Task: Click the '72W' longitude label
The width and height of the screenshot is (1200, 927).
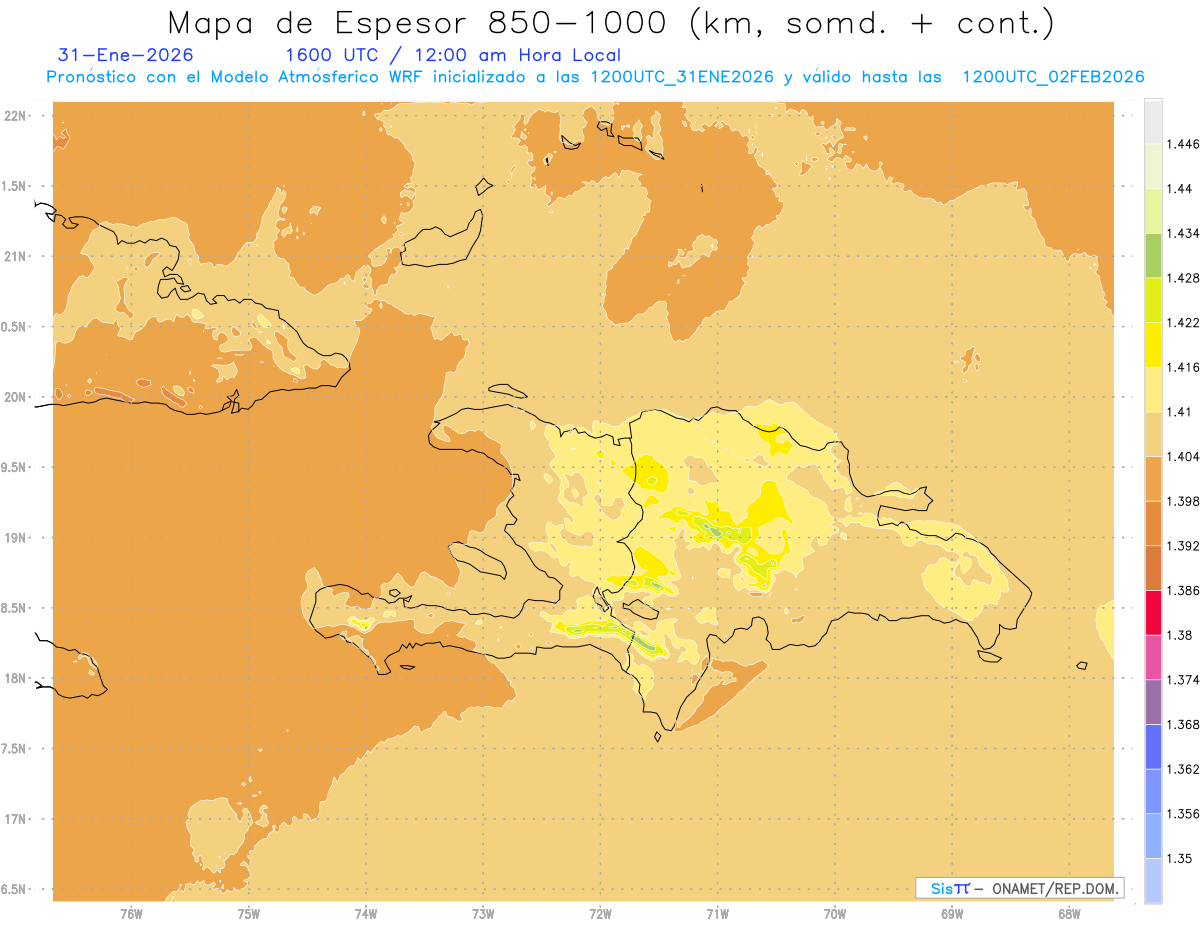Action: pos(601,915)
